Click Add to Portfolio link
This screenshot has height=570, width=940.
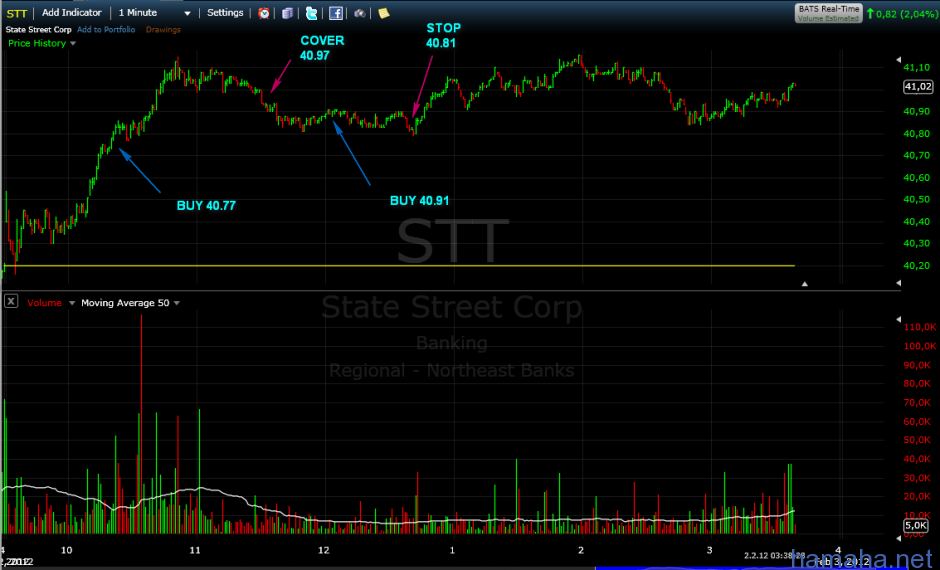(106, 29)
